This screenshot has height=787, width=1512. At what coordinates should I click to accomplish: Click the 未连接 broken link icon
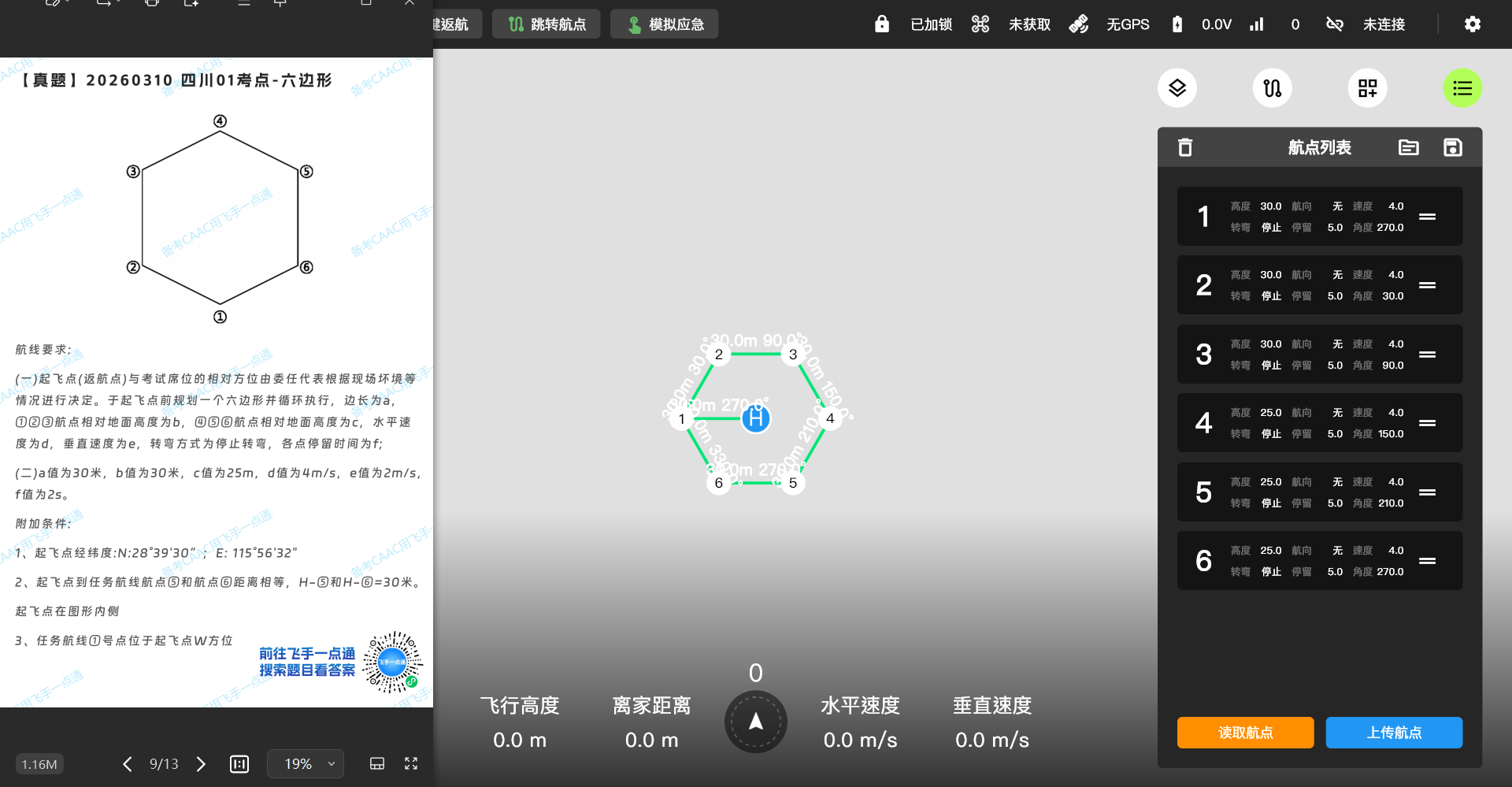(x=1334, y=24)
